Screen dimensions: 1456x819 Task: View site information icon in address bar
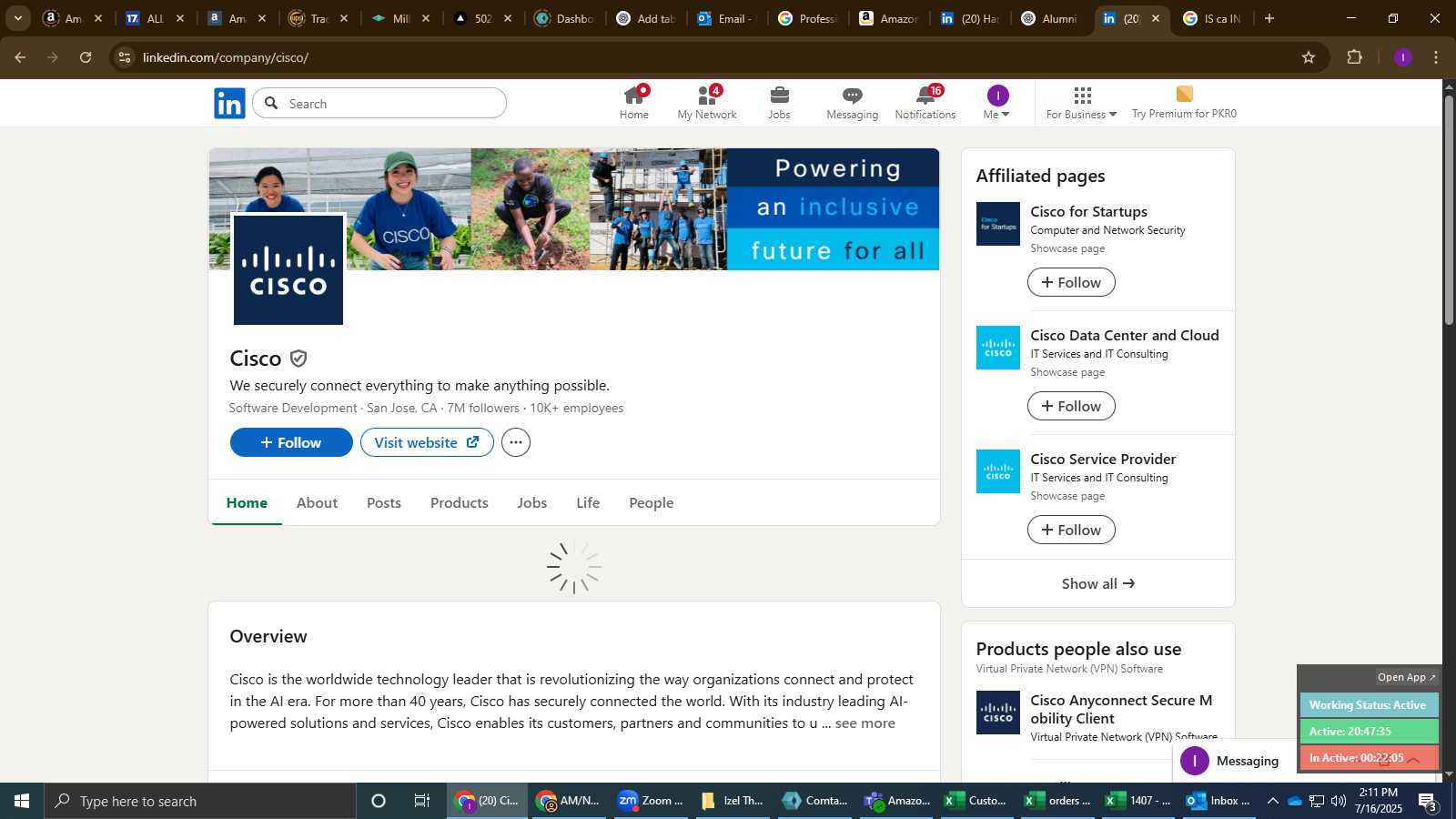click(x=125, y=57)
